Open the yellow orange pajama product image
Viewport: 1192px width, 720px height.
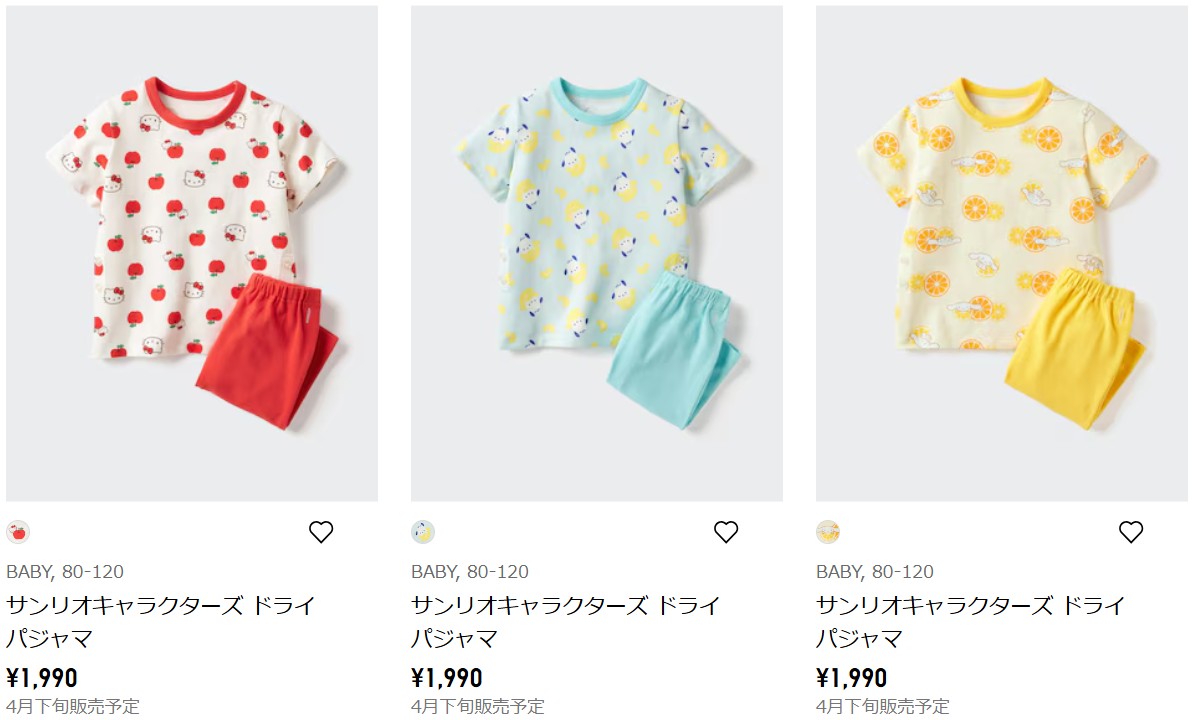pos(1002,253)
